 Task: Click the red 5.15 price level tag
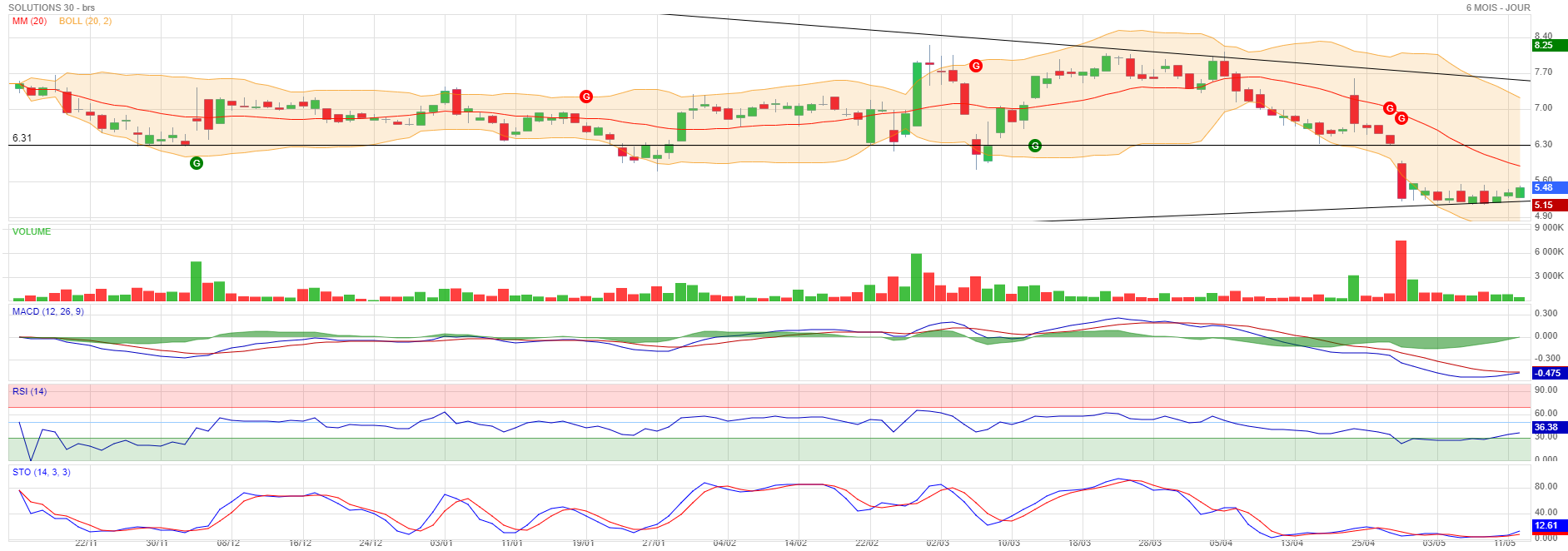coord(1550,205)
